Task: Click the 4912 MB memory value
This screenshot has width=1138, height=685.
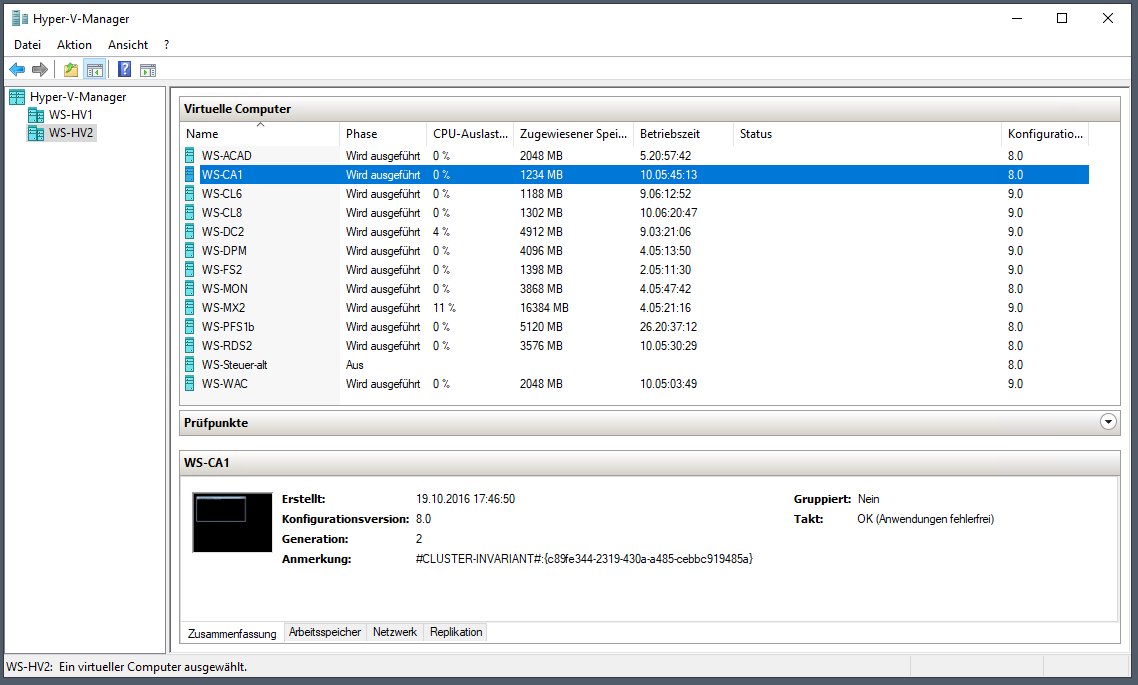Action: pos(541,231)
